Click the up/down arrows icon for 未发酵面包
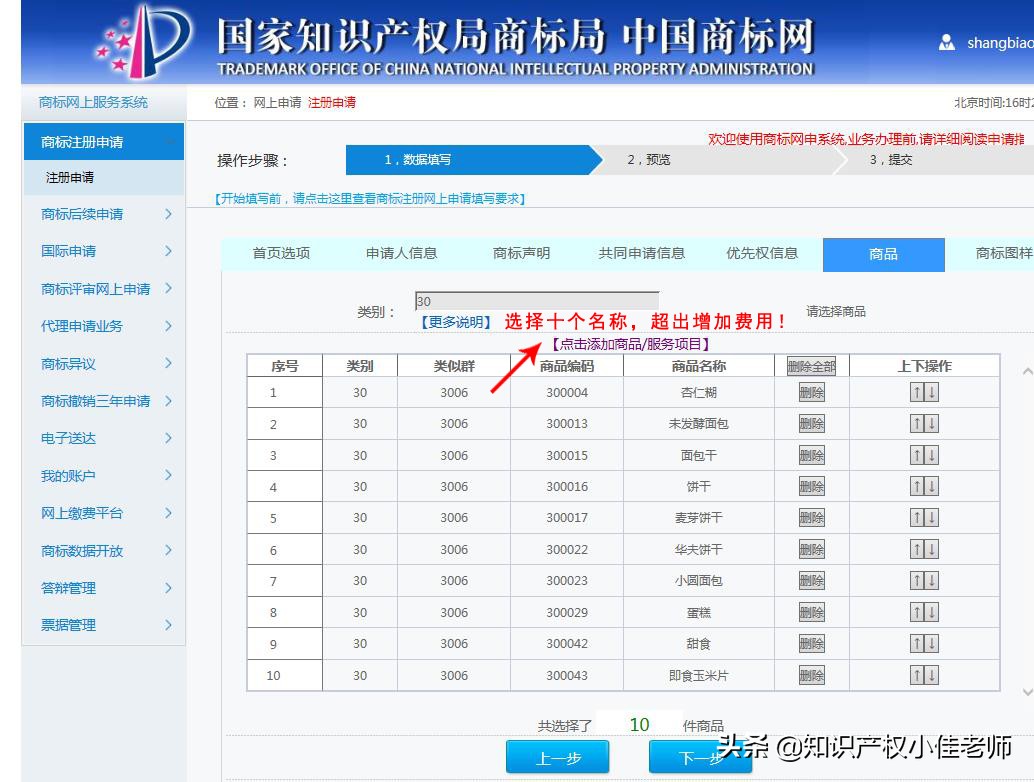The height and width of the screenshot is (782, 1034). [922, 423]
